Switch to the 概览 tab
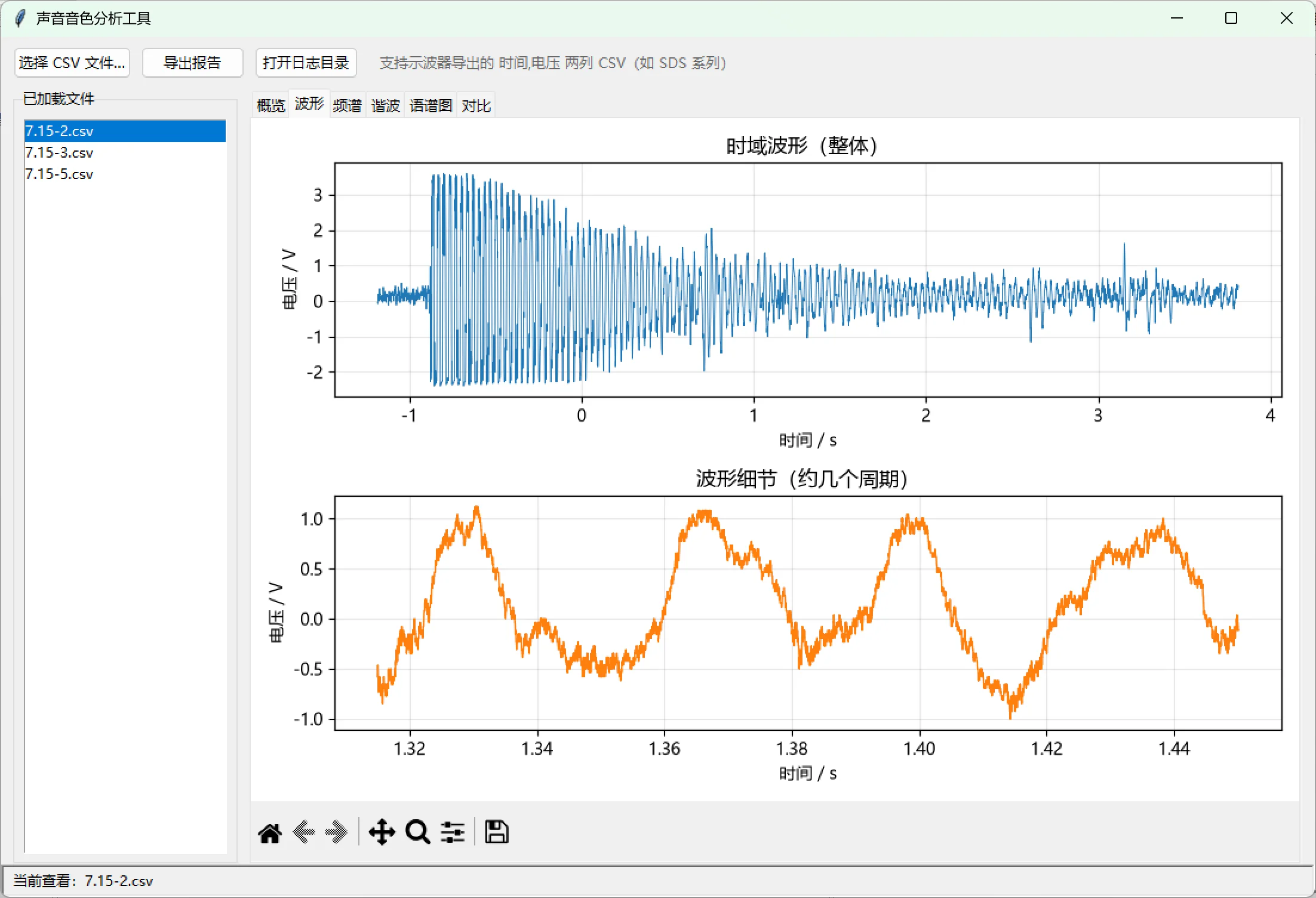This screenshot has height=898, width=1316. coord(270,106)
